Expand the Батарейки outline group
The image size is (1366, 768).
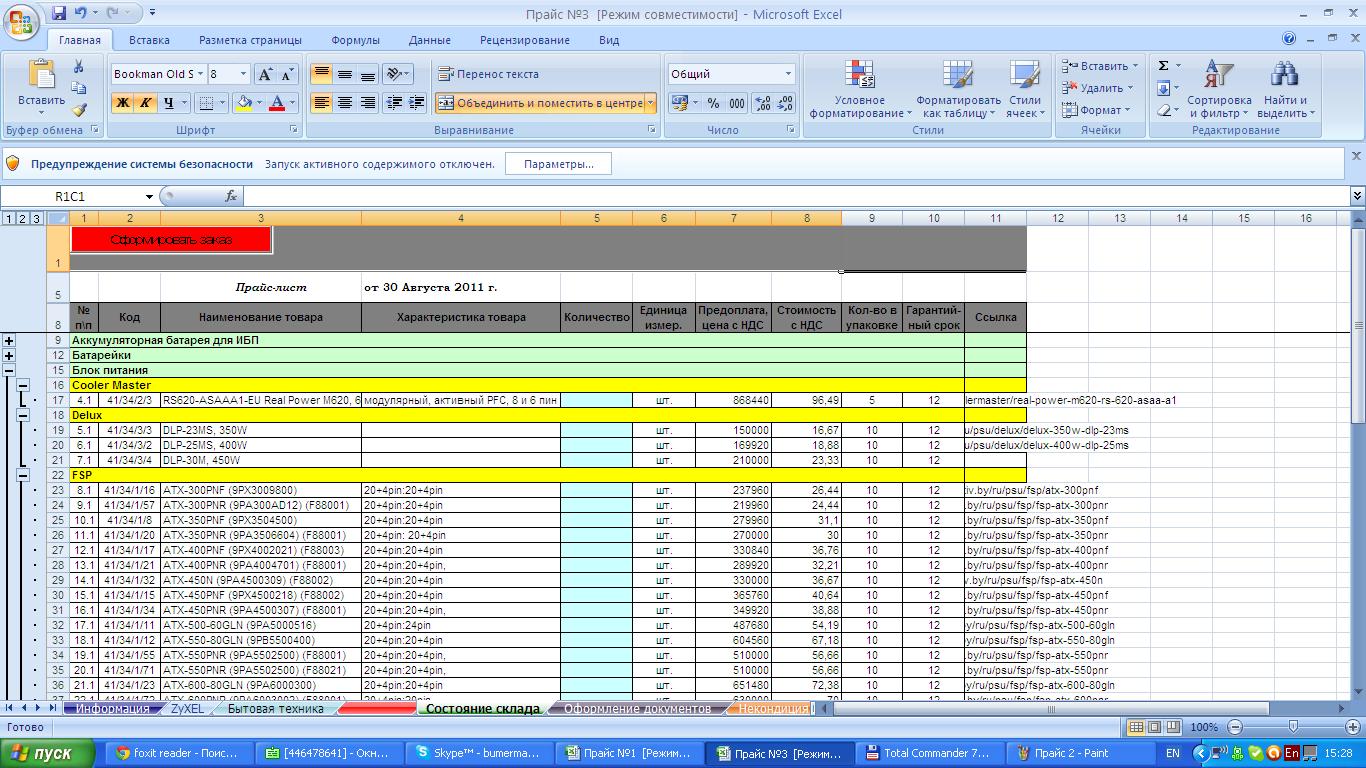pos(9,355)
